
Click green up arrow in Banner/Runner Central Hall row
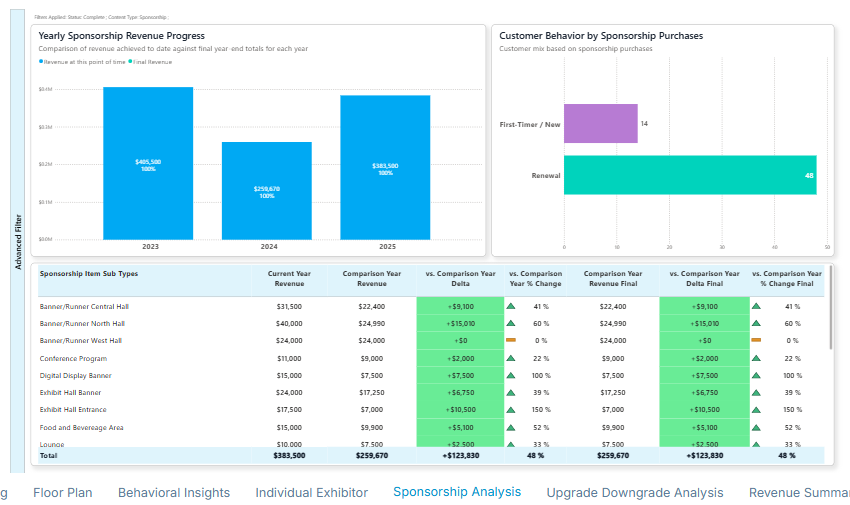tap(511, 307)
